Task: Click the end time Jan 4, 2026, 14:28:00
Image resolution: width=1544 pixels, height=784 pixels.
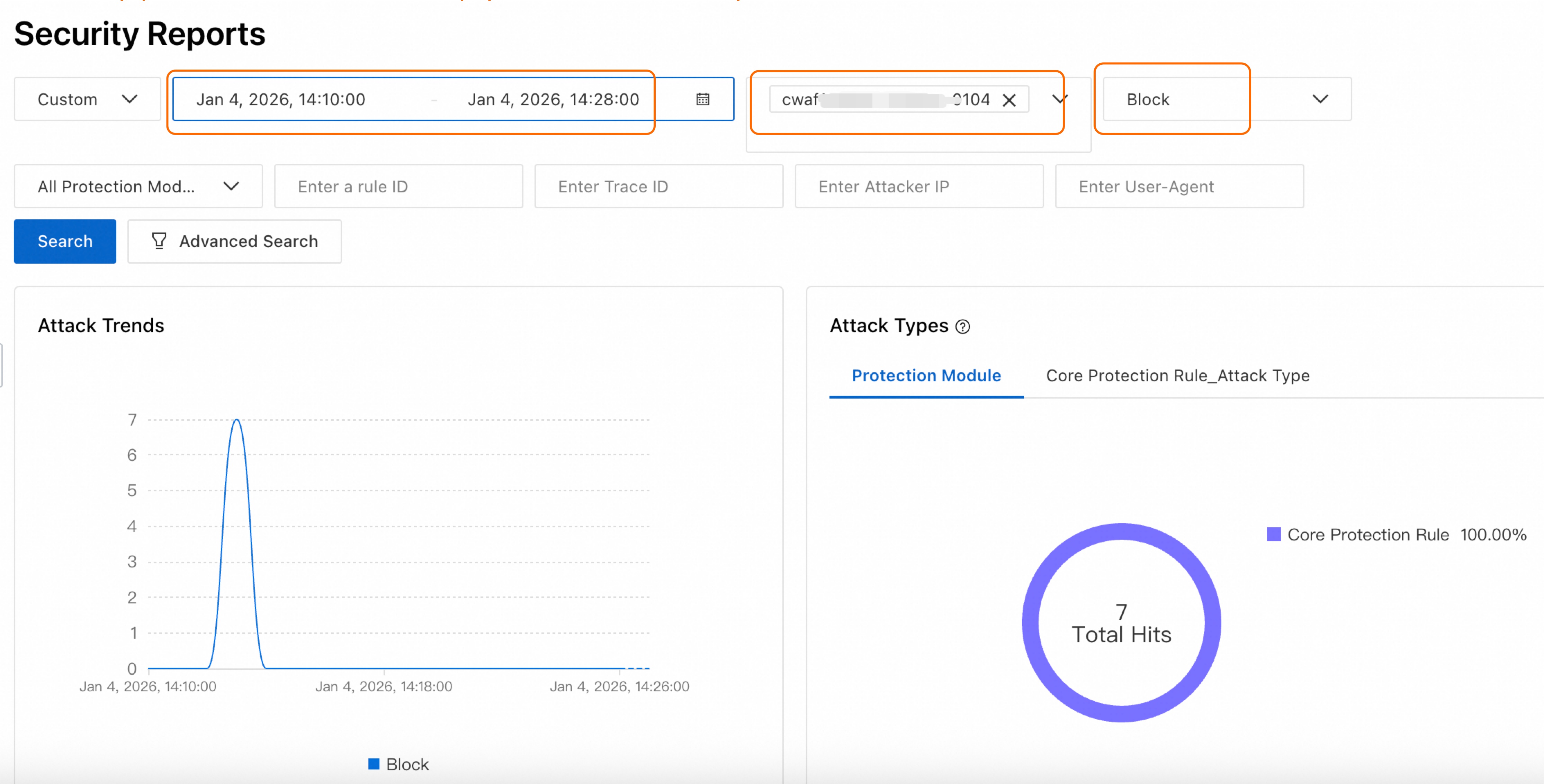Action: tap(553, 99)
